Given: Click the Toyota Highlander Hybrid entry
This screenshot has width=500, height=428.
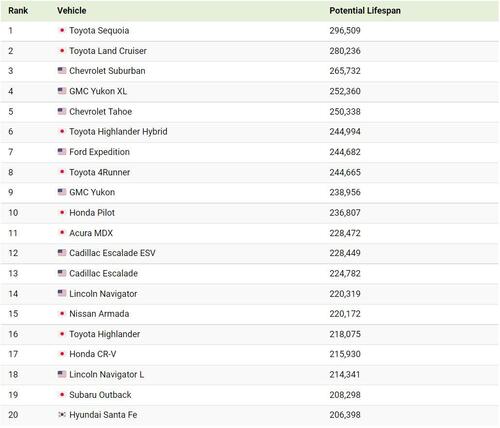Looking at the screenshot, I should 118,132.
